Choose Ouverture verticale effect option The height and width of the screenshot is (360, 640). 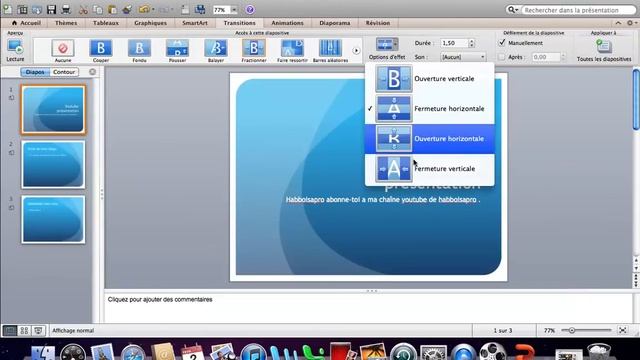coord(430,78)
